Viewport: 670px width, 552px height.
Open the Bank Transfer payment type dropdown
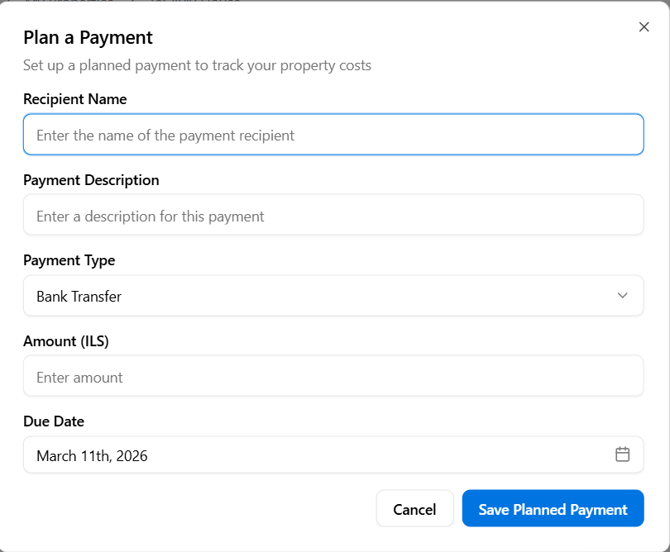point(333,296)
